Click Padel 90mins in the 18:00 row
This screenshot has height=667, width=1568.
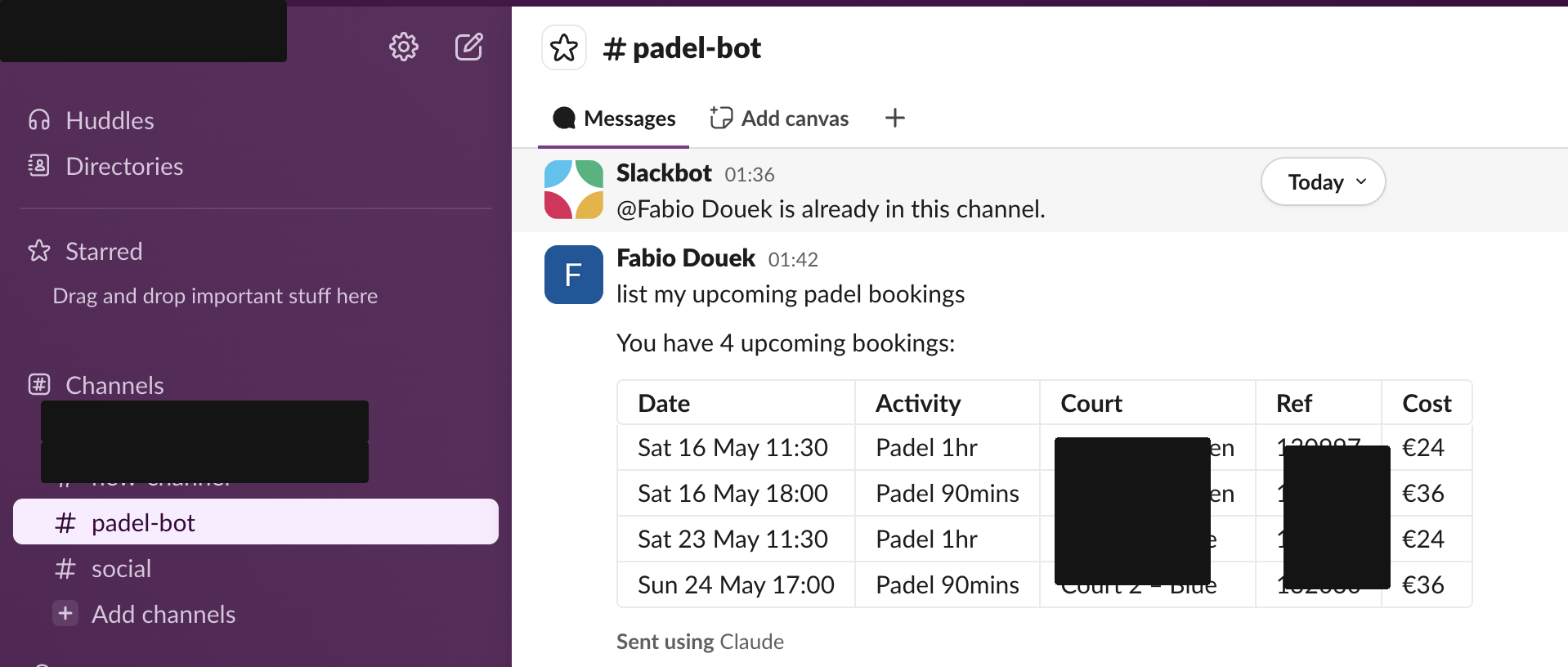(948, 493)
